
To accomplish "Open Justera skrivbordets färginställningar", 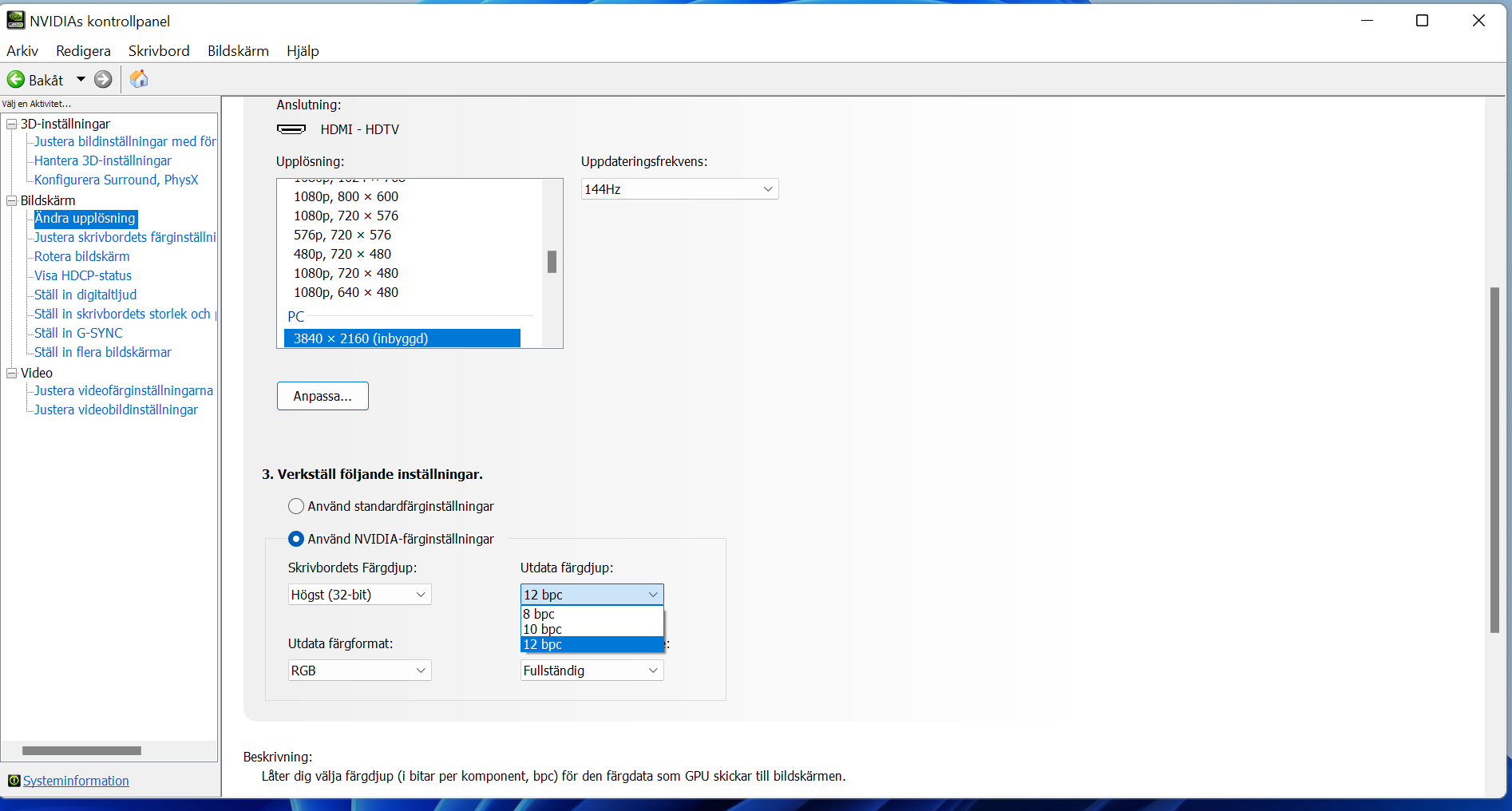I will pos(125,237).
